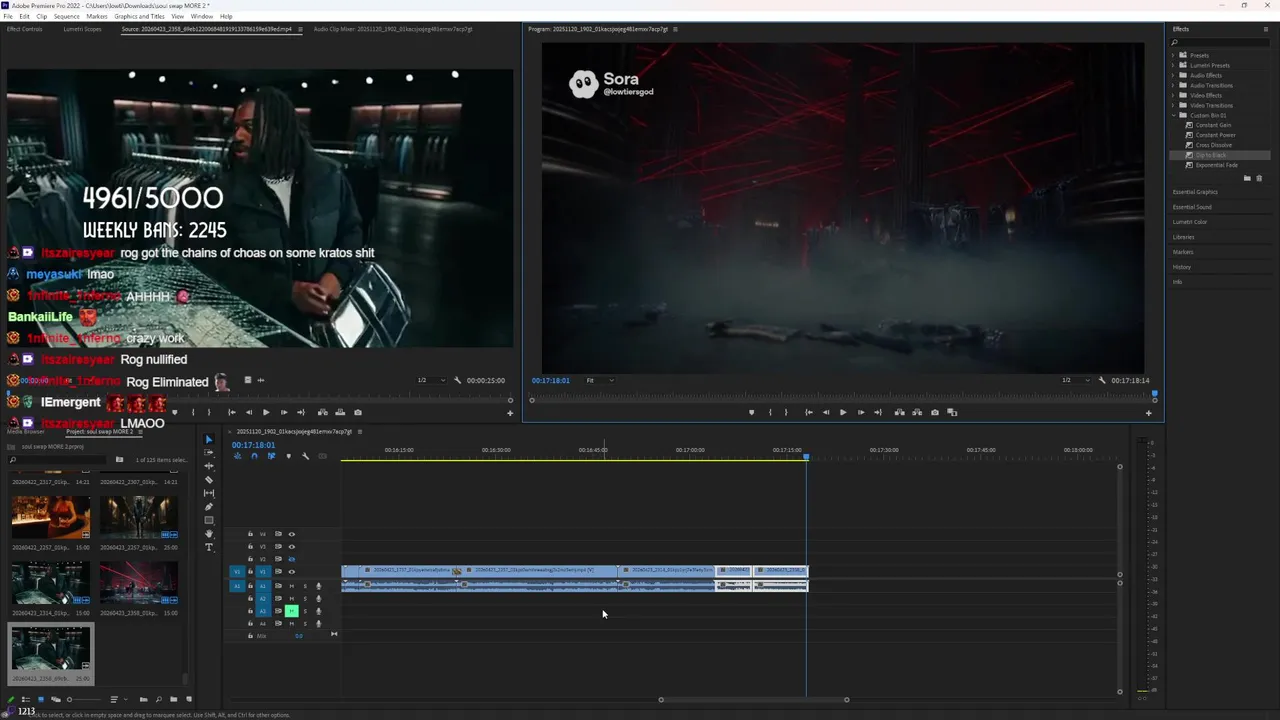Select the Selection tool in the tools panel
The width and height of the screenshot is (1280, 720).
pyautogui.click(x=209, y=439)
